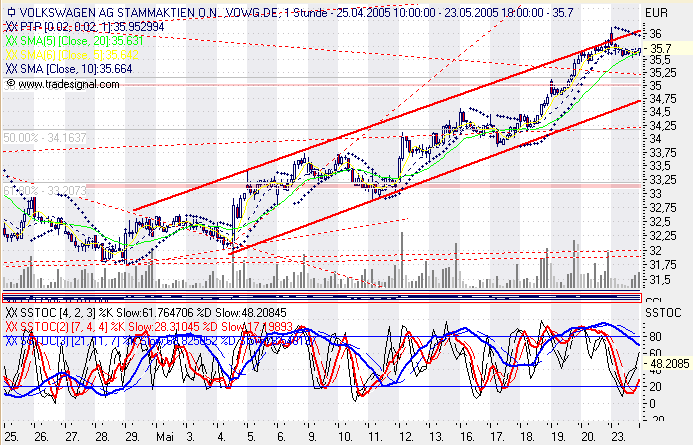
Task: Click the 25. date label
Action: click(x=11, y=437)
